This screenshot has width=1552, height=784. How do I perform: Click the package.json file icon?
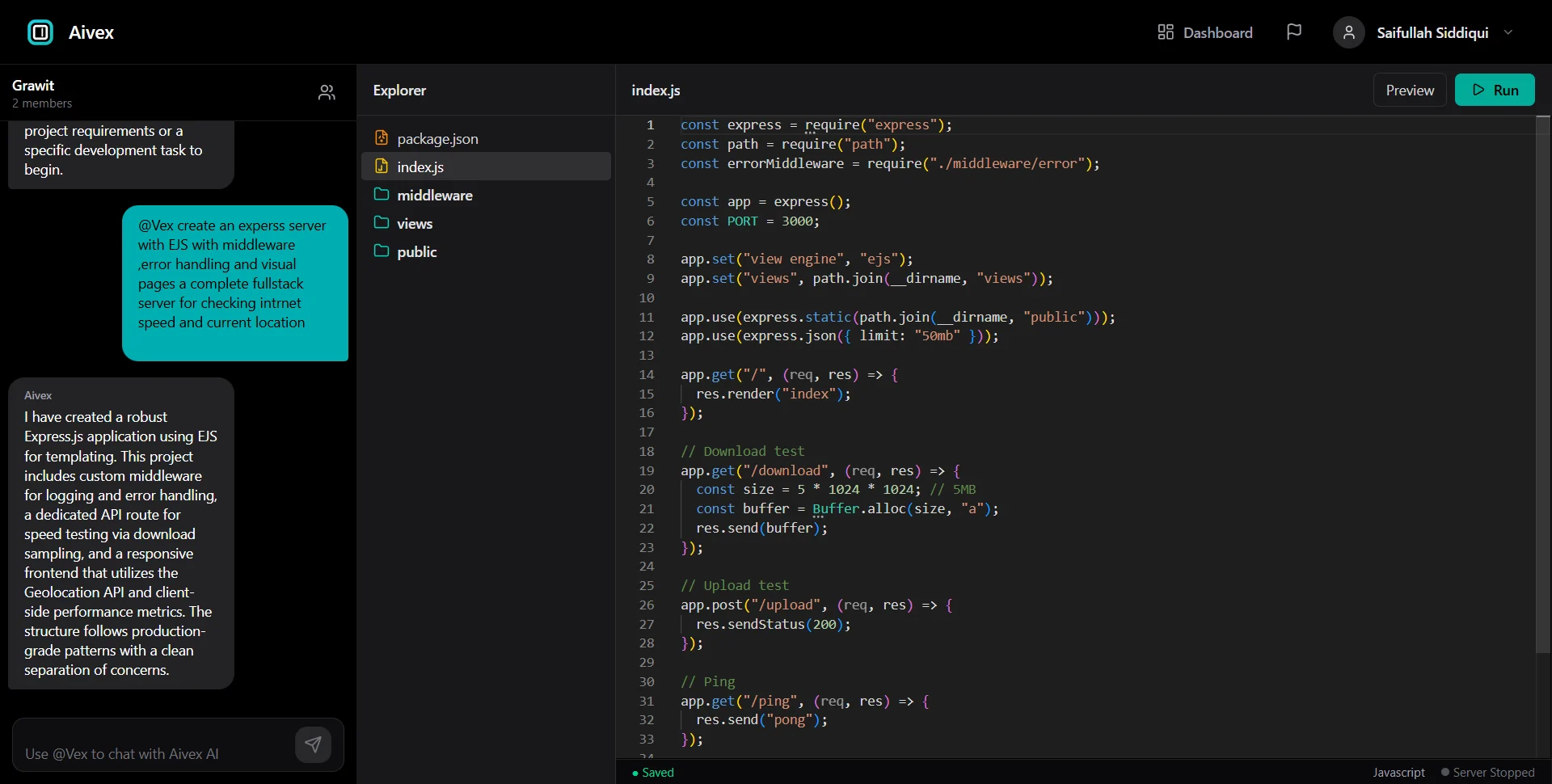382,138
